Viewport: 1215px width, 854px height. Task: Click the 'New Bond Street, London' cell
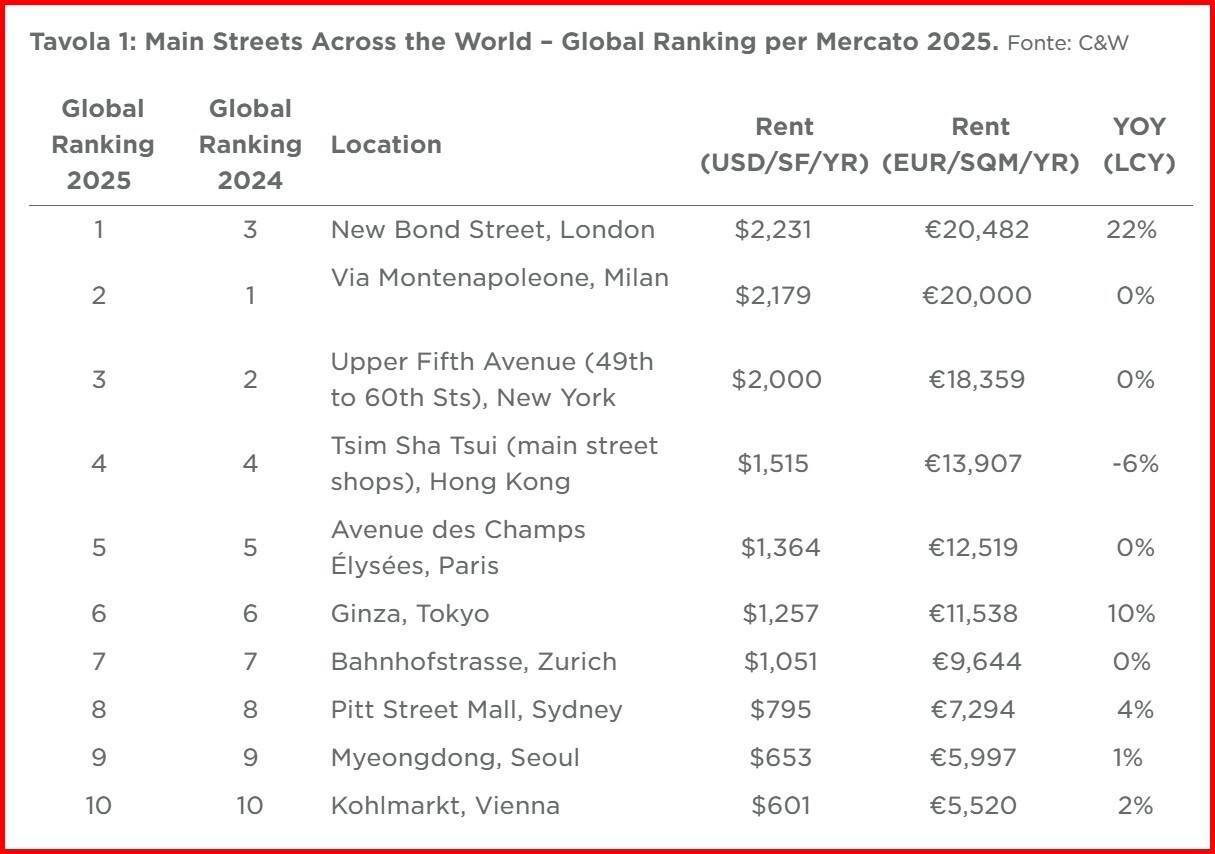coord(493,230)
